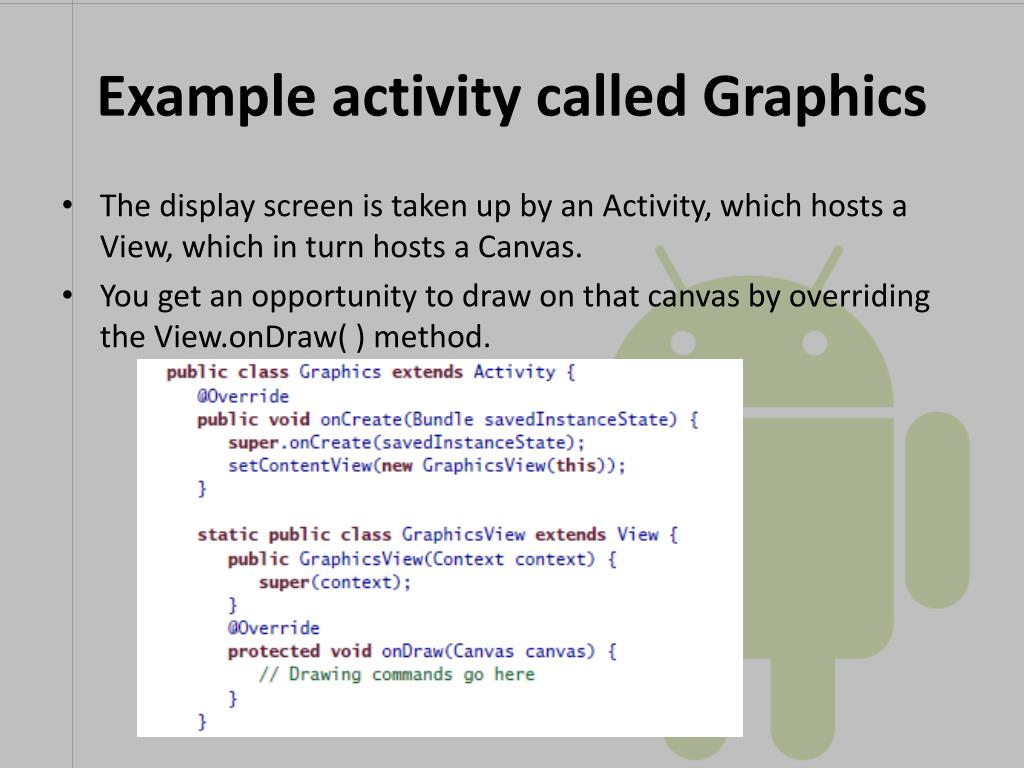Click the line 'public void onCreate(Bundle savedInstanceState) {'
The height and width of the screenshot is (768, 1024).
tap(448, 420)
